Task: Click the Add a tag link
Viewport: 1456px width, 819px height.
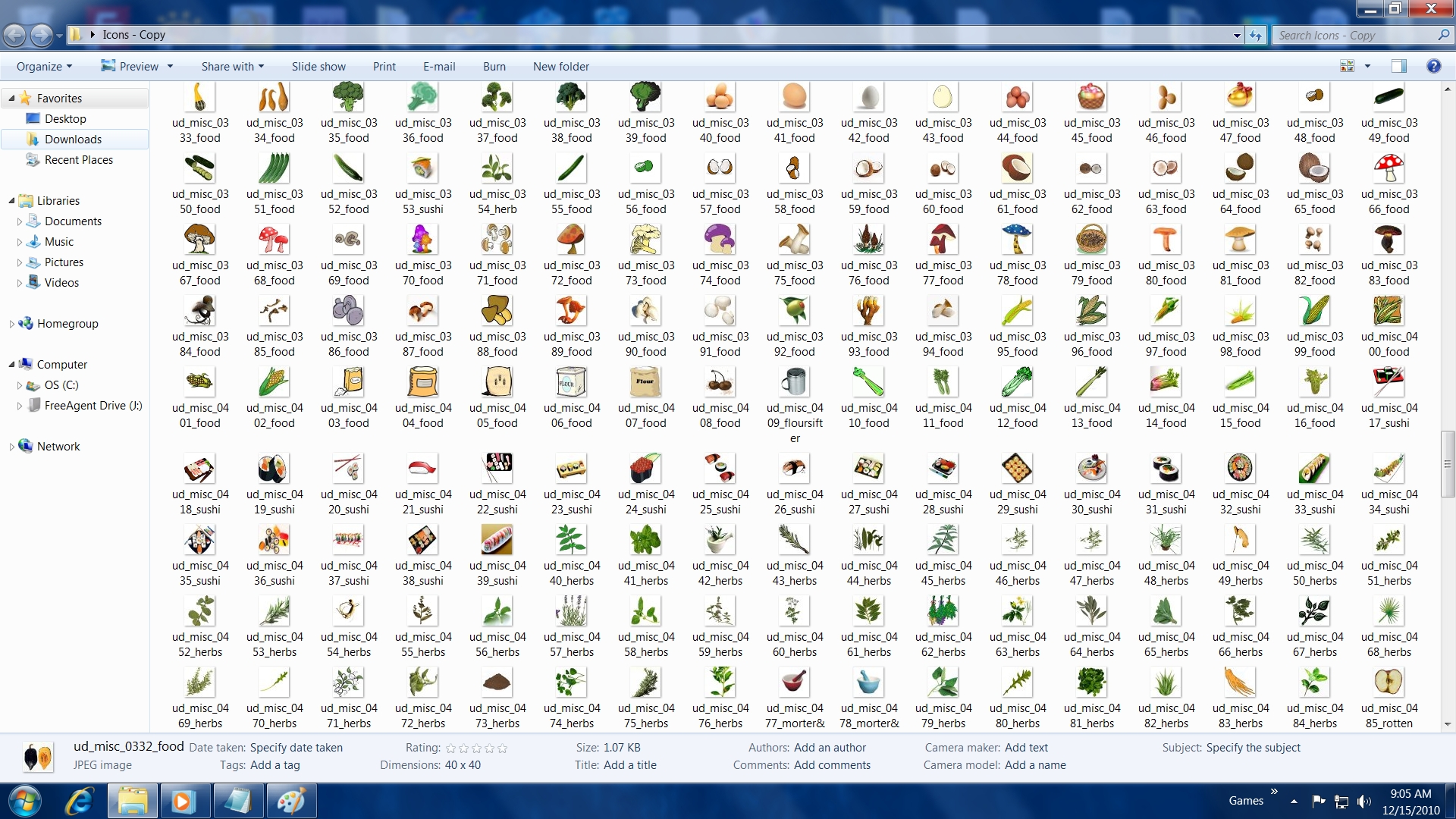Action: (275, 765)
